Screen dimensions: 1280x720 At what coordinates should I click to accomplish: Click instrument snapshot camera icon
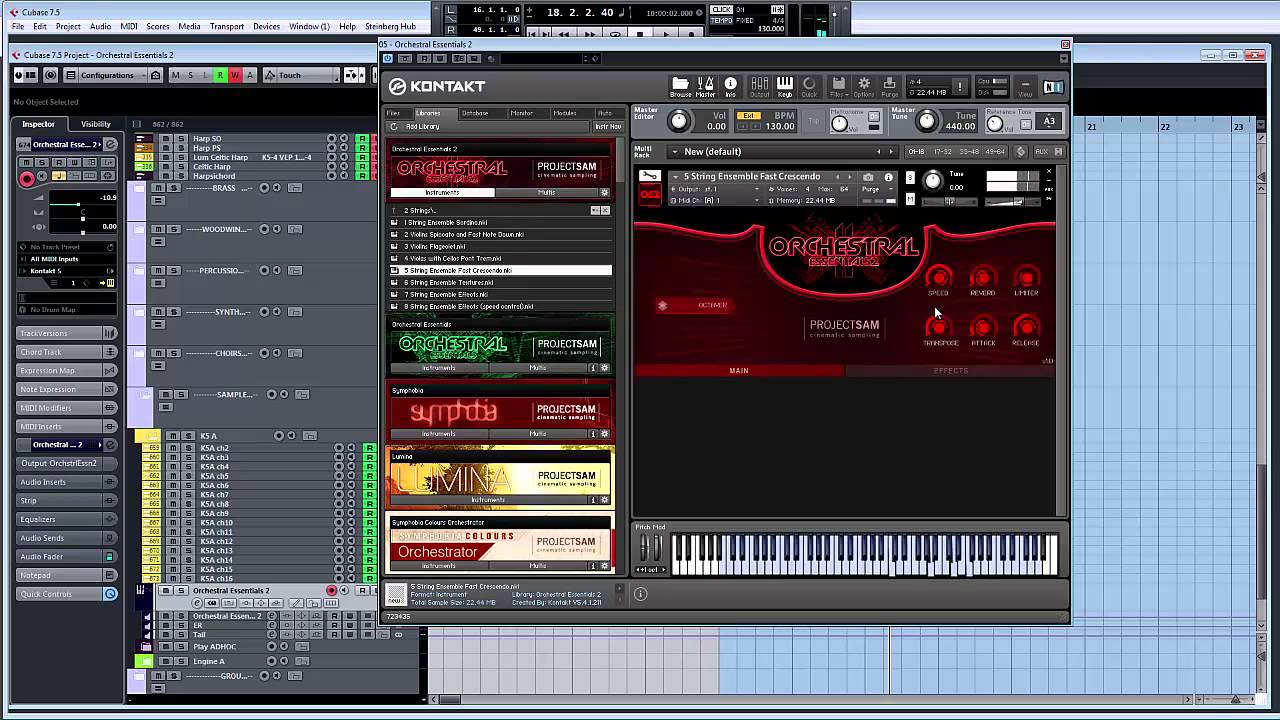[868, 177]
